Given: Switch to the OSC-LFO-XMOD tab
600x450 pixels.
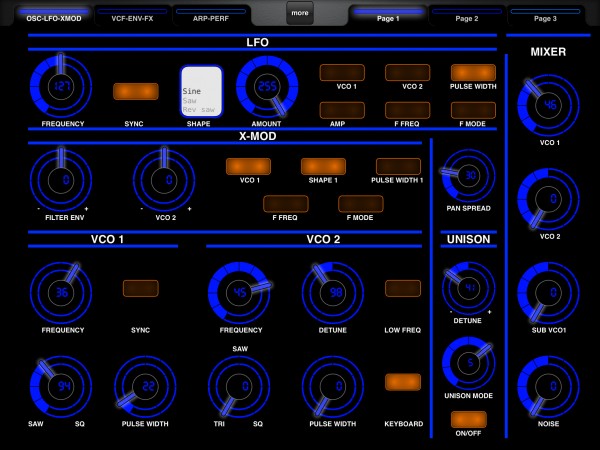Looking at the screenshot, I should click(x=54, y=15).
